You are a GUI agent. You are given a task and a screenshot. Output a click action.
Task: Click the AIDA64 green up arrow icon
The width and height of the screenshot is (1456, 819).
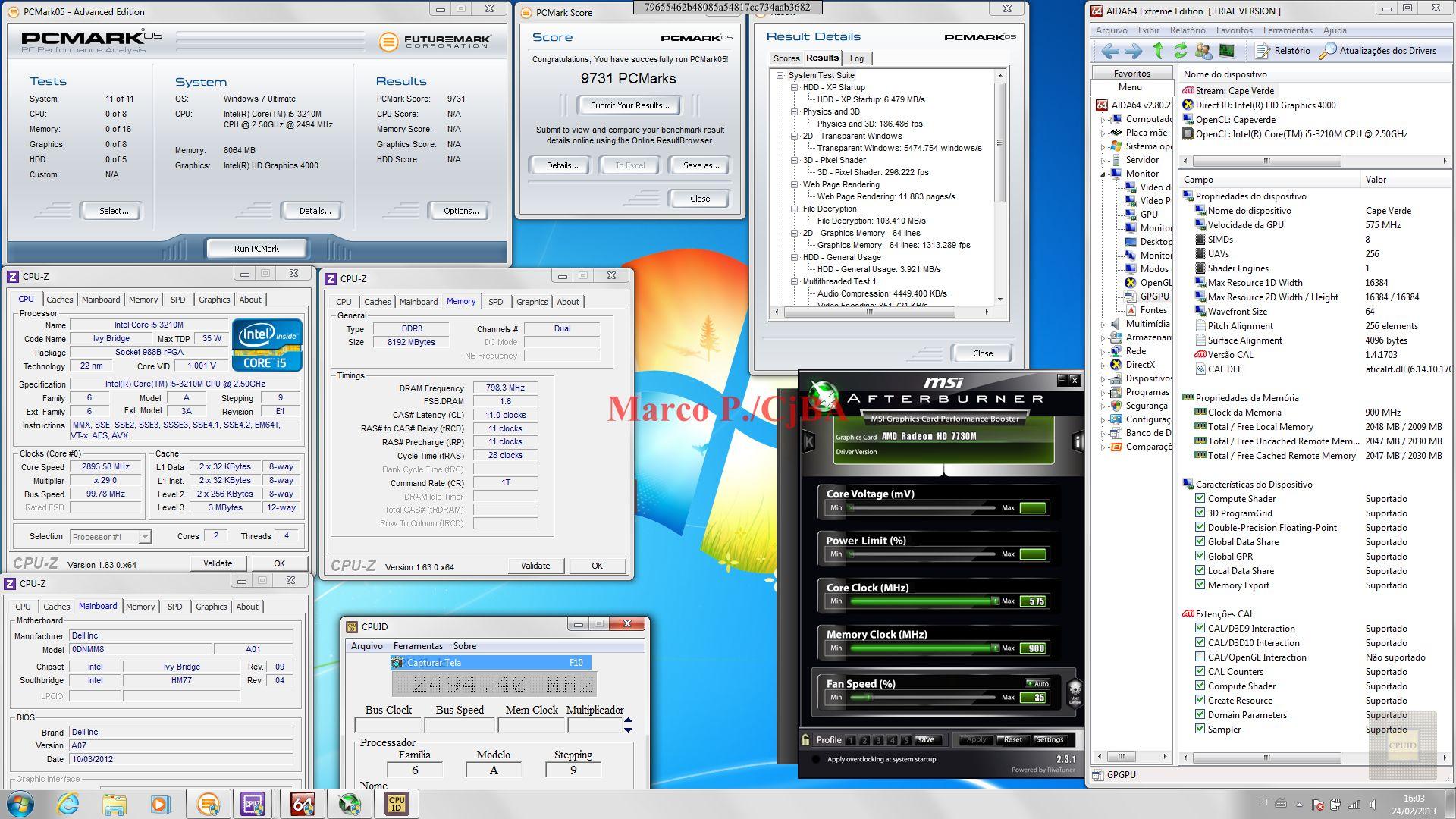click(1158, 51)
